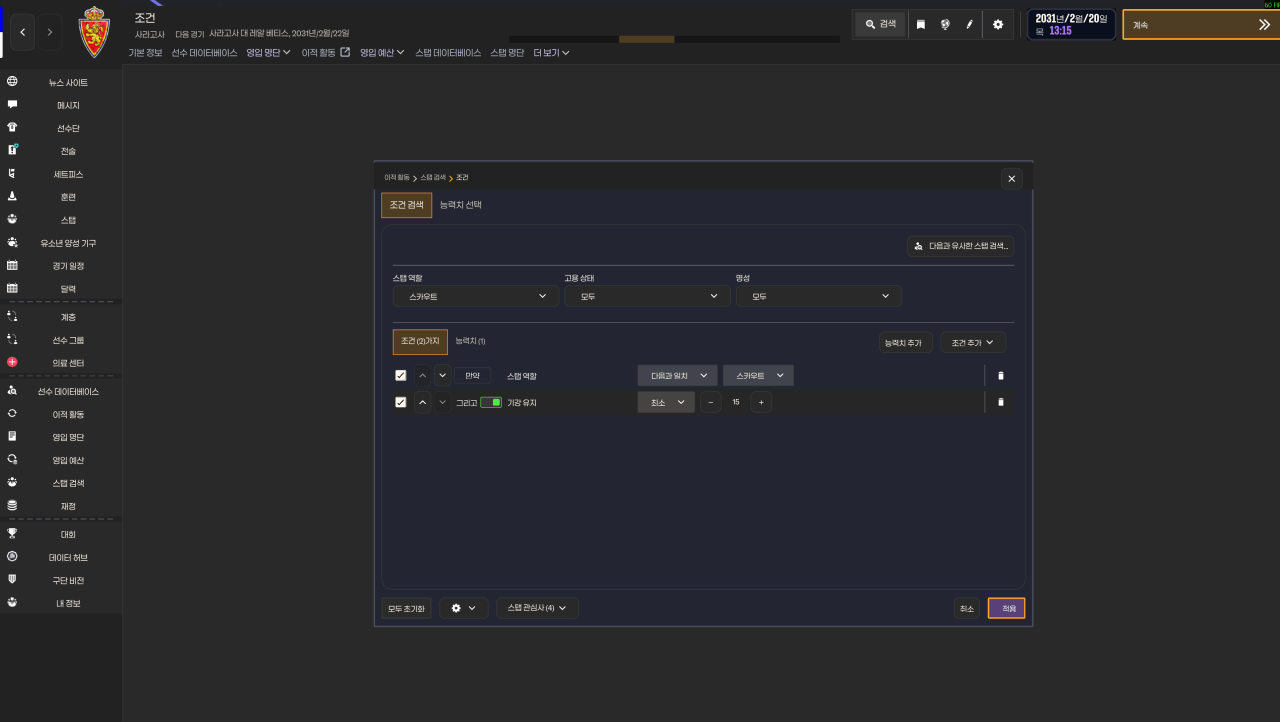Delete the 기강 유지 condition row
This screenshot has width=1280, height=722.
[x=1001, y=402]
